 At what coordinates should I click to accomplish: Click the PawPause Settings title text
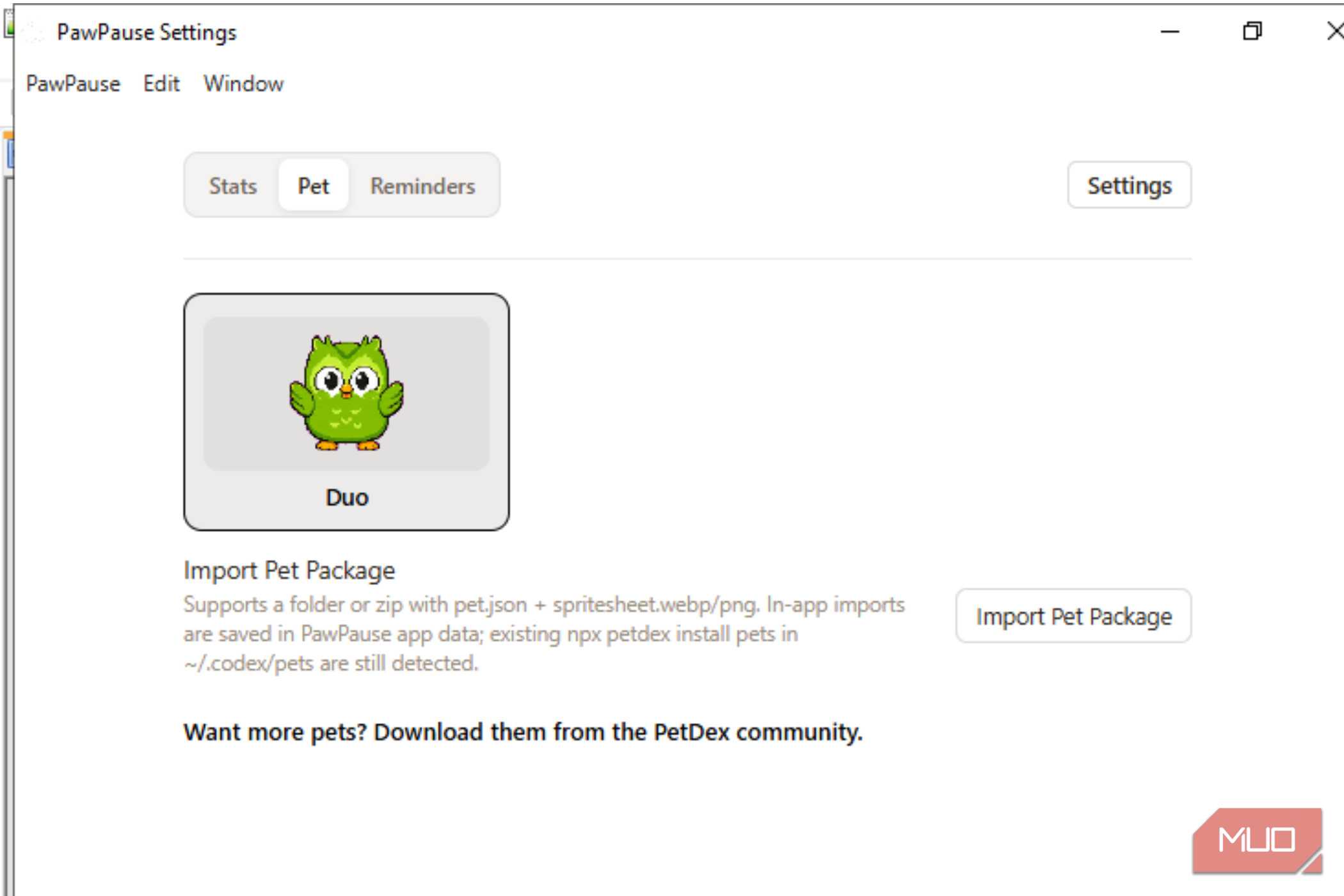tap(147, 32)
